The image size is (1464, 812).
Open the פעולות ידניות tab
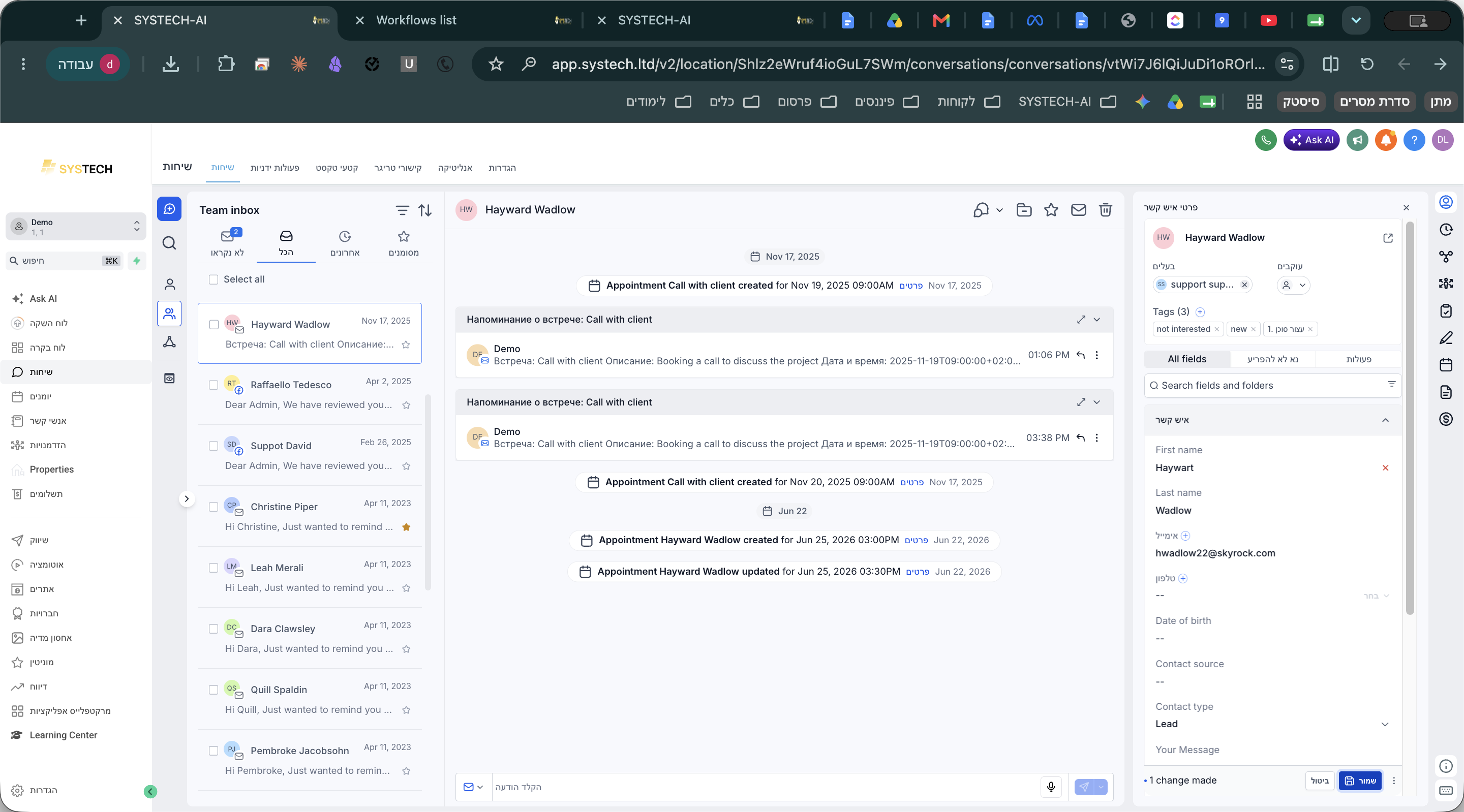(x=274, y=168)
